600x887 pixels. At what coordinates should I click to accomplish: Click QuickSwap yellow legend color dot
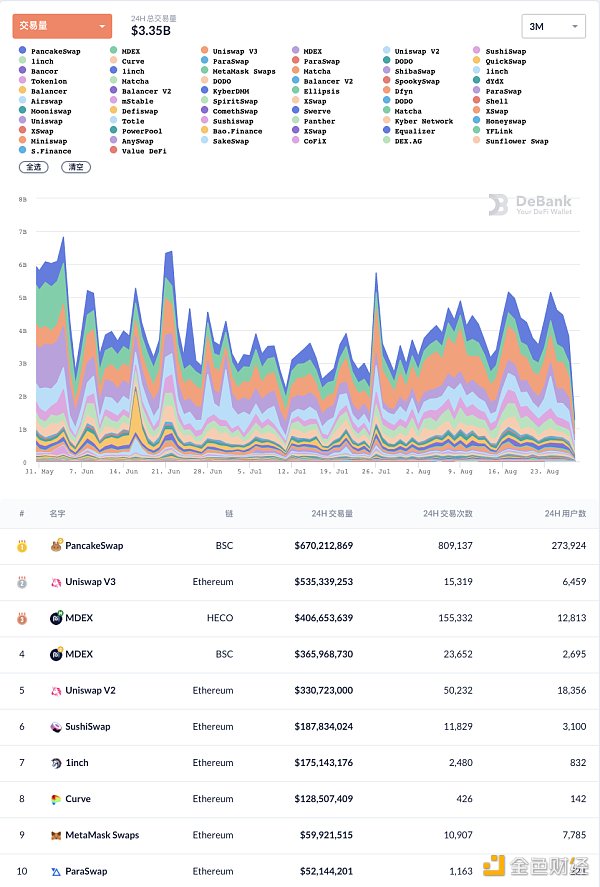click(477, 61)
